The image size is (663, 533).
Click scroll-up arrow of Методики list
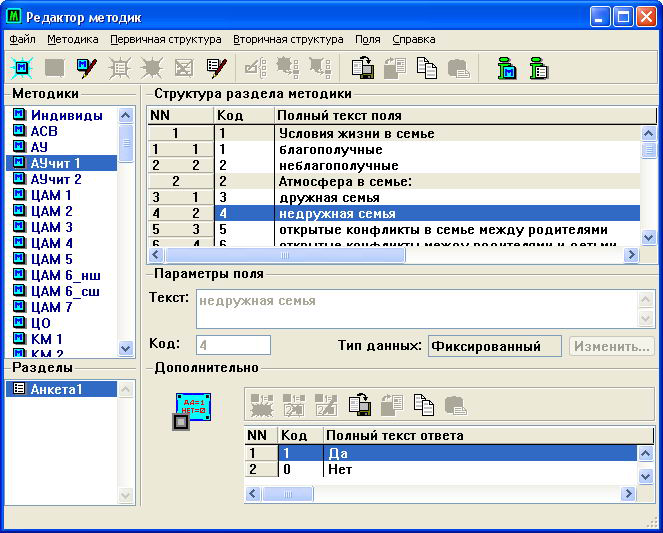pos(126,115)
